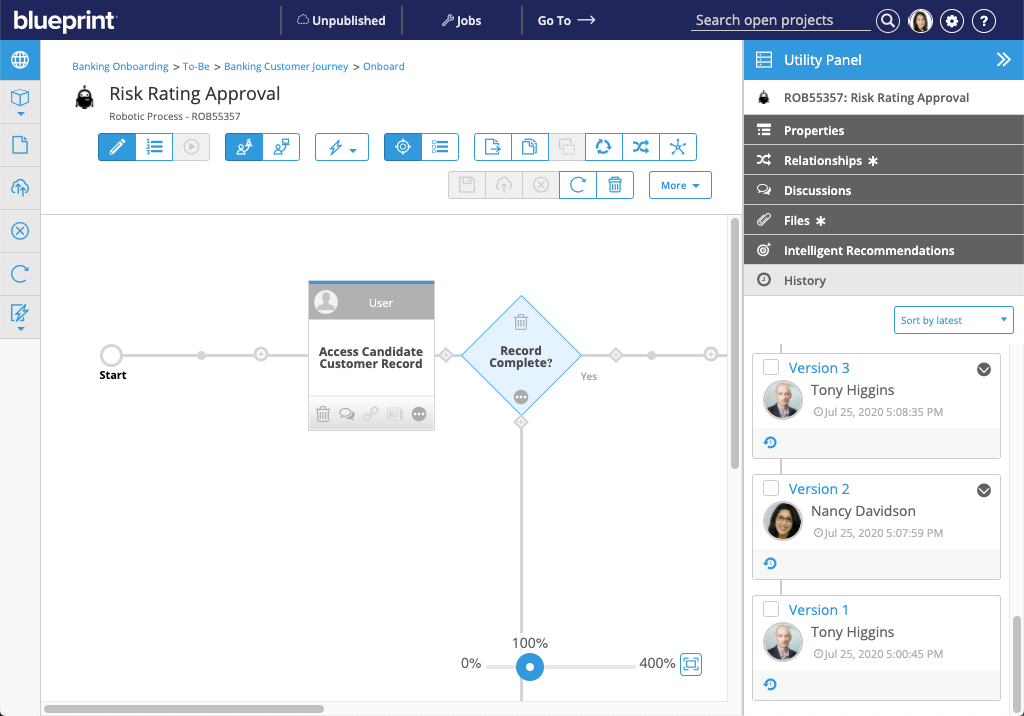Open settings gear icon in header

click(x=952, y=21)
